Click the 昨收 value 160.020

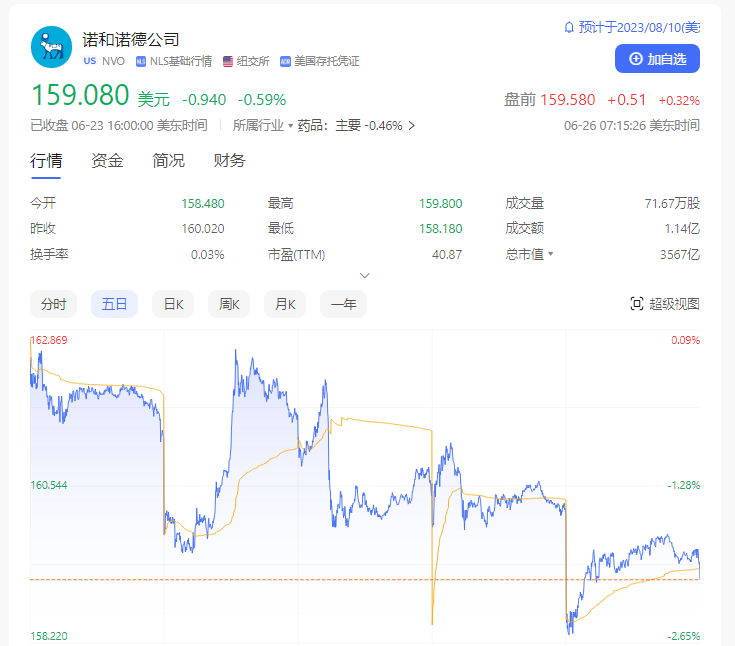click(x=203, y=229)
